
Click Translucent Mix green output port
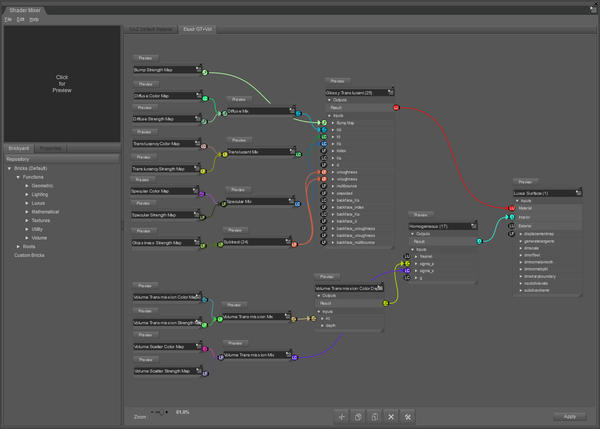pyautogui.click(x=298, y=155)
